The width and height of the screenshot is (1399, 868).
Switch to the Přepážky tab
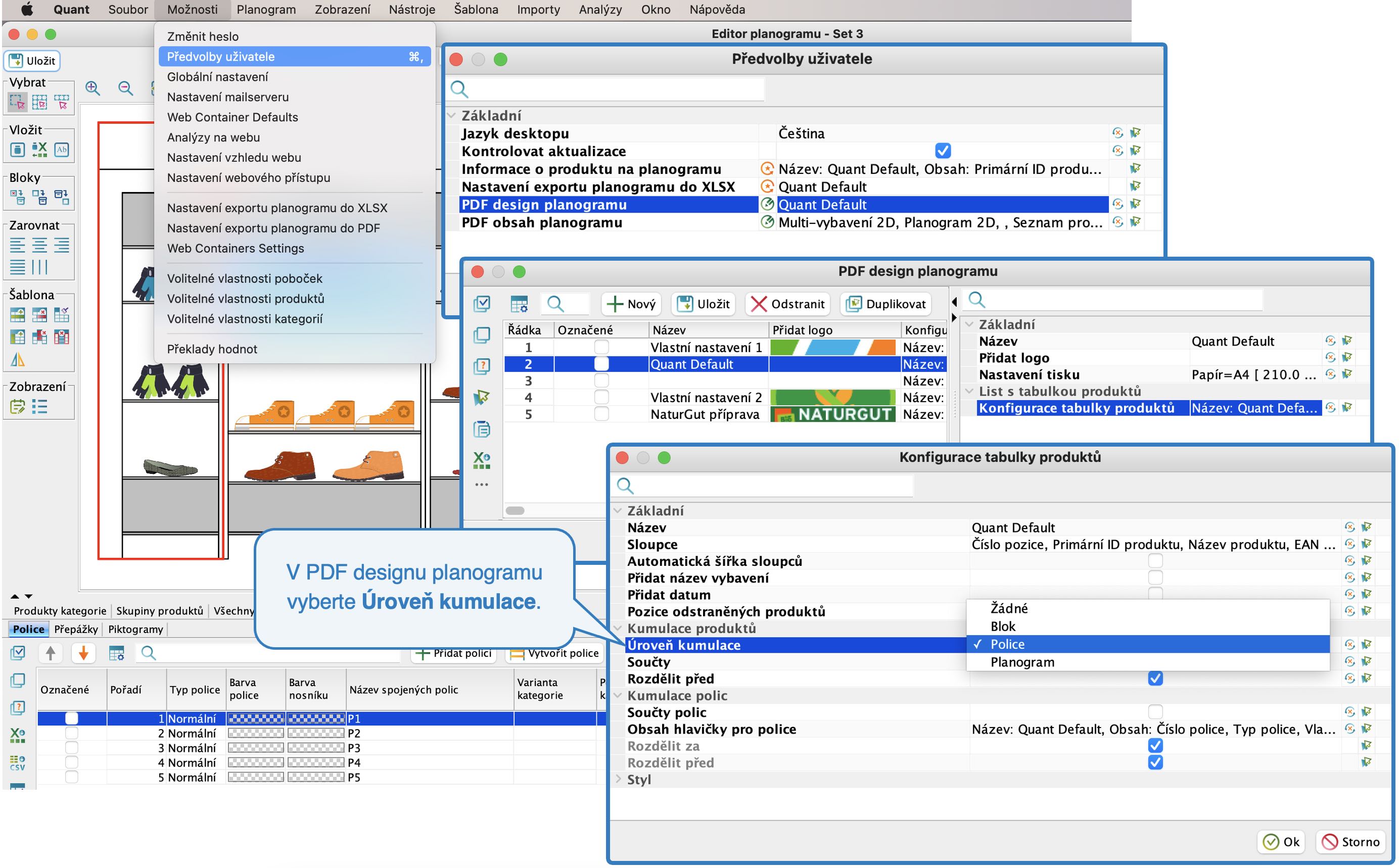pyautogui.click(x=76, y=630)
